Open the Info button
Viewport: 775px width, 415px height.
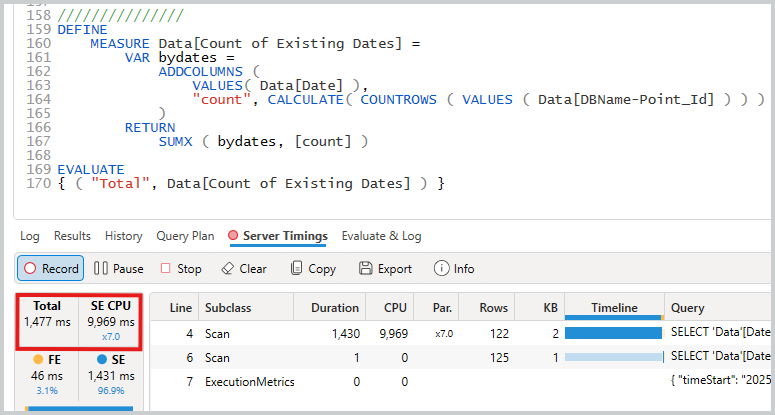454,268
